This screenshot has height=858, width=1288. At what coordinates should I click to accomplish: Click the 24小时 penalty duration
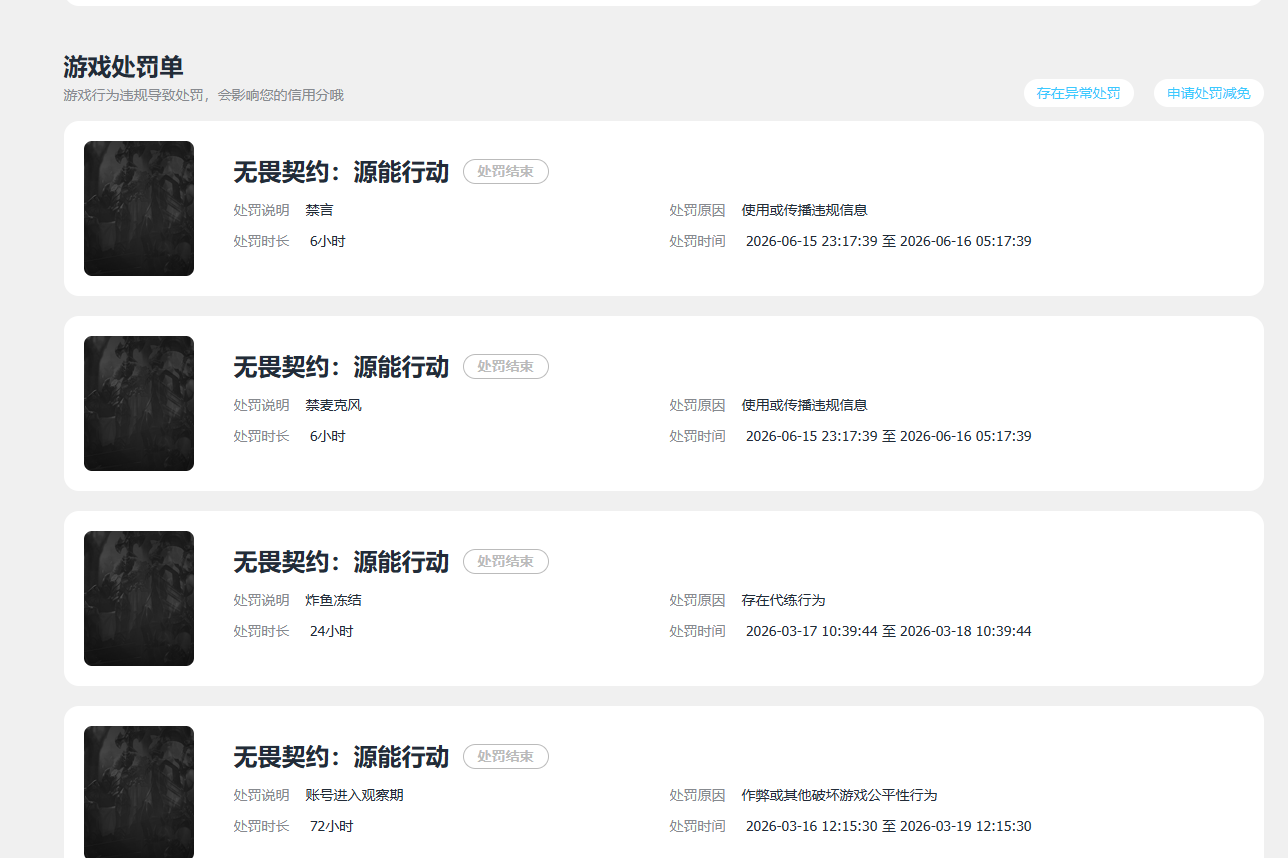[x=331, y=631]
